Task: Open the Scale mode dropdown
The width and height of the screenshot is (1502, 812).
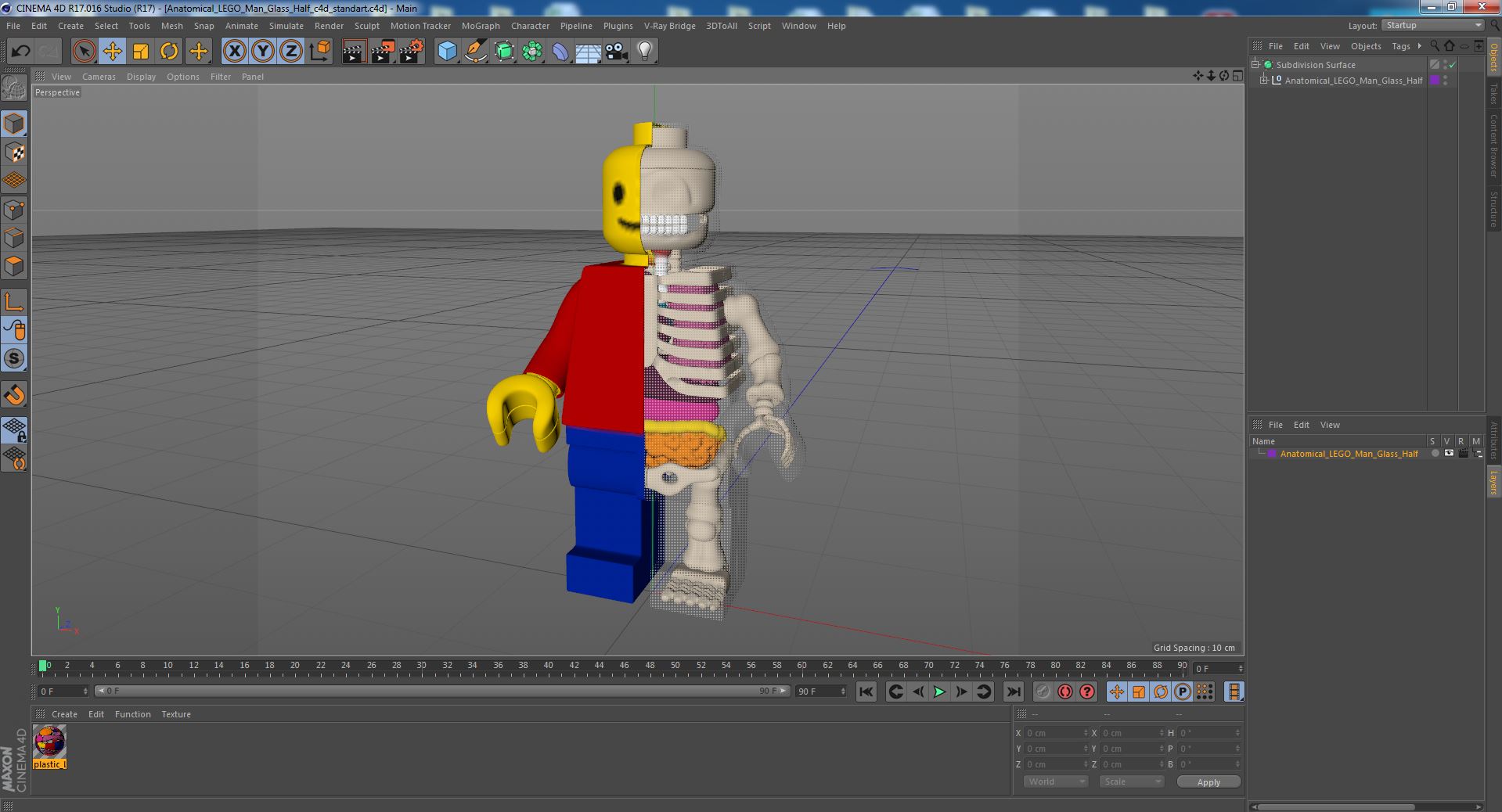Action: [x=1131, y=781]
